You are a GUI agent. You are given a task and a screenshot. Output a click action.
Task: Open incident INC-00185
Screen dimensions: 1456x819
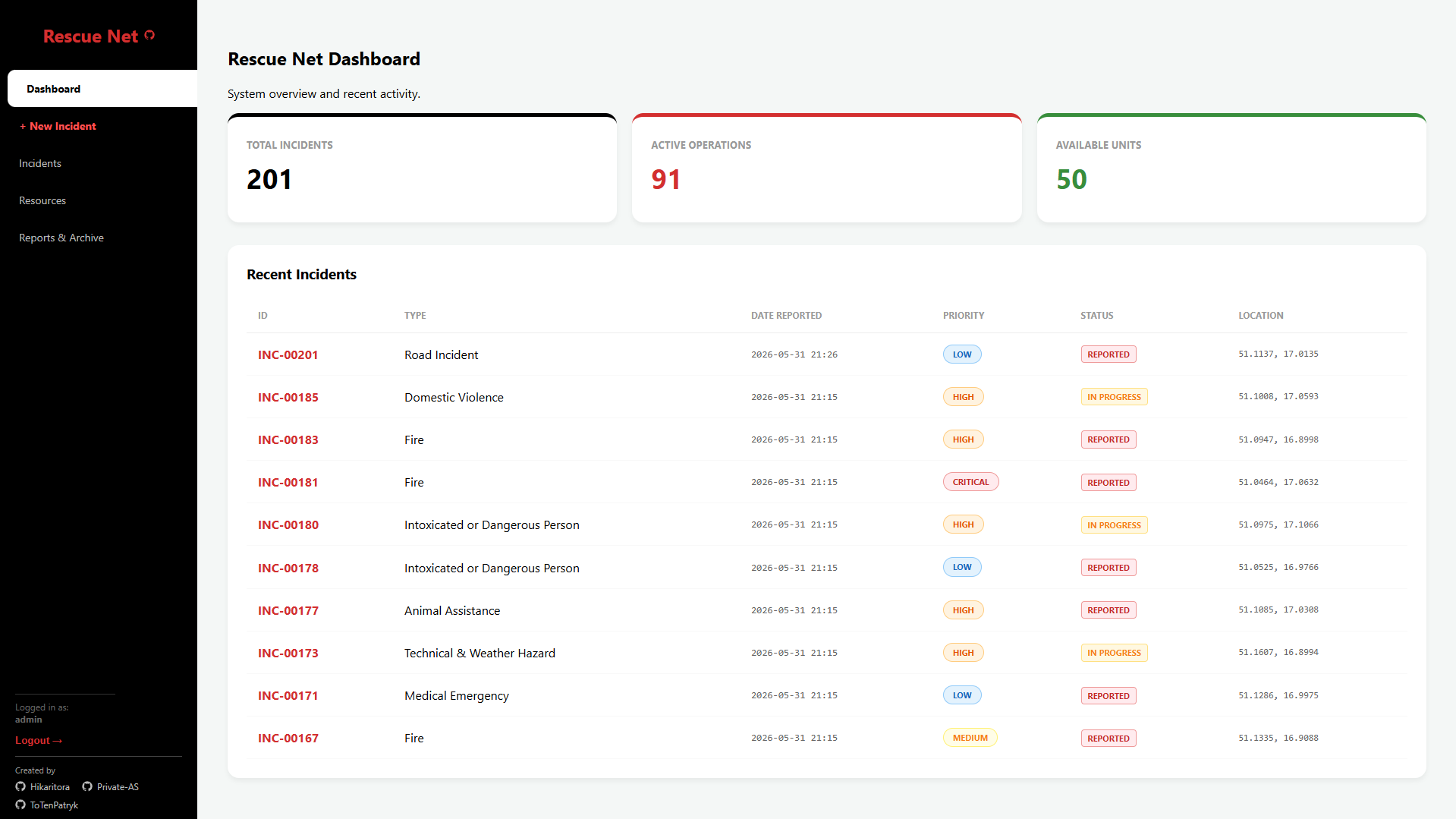pos(288,397)
